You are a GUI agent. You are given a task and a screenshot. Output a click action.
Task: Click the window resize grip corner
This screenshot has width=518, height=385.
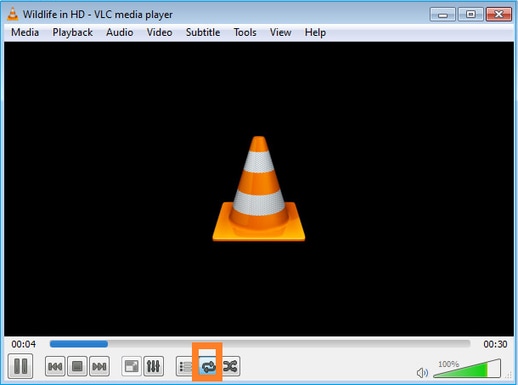pyautogui.click(x=508, y=375)
